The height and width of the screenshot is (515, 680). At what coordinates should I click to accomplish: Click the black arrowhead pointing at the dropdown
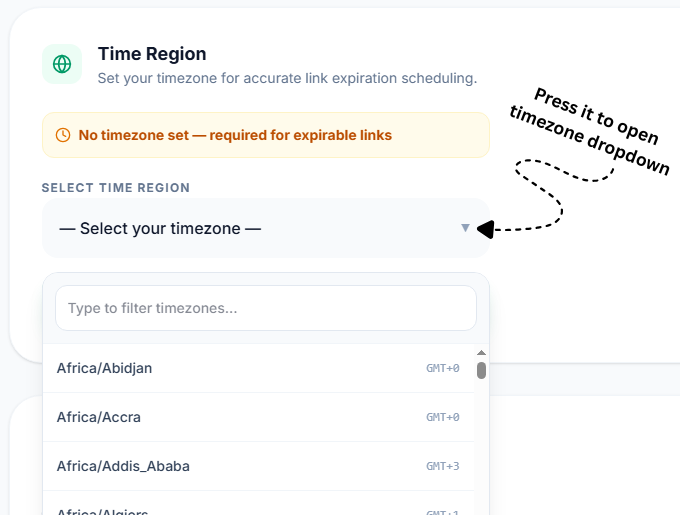(485, 229)
